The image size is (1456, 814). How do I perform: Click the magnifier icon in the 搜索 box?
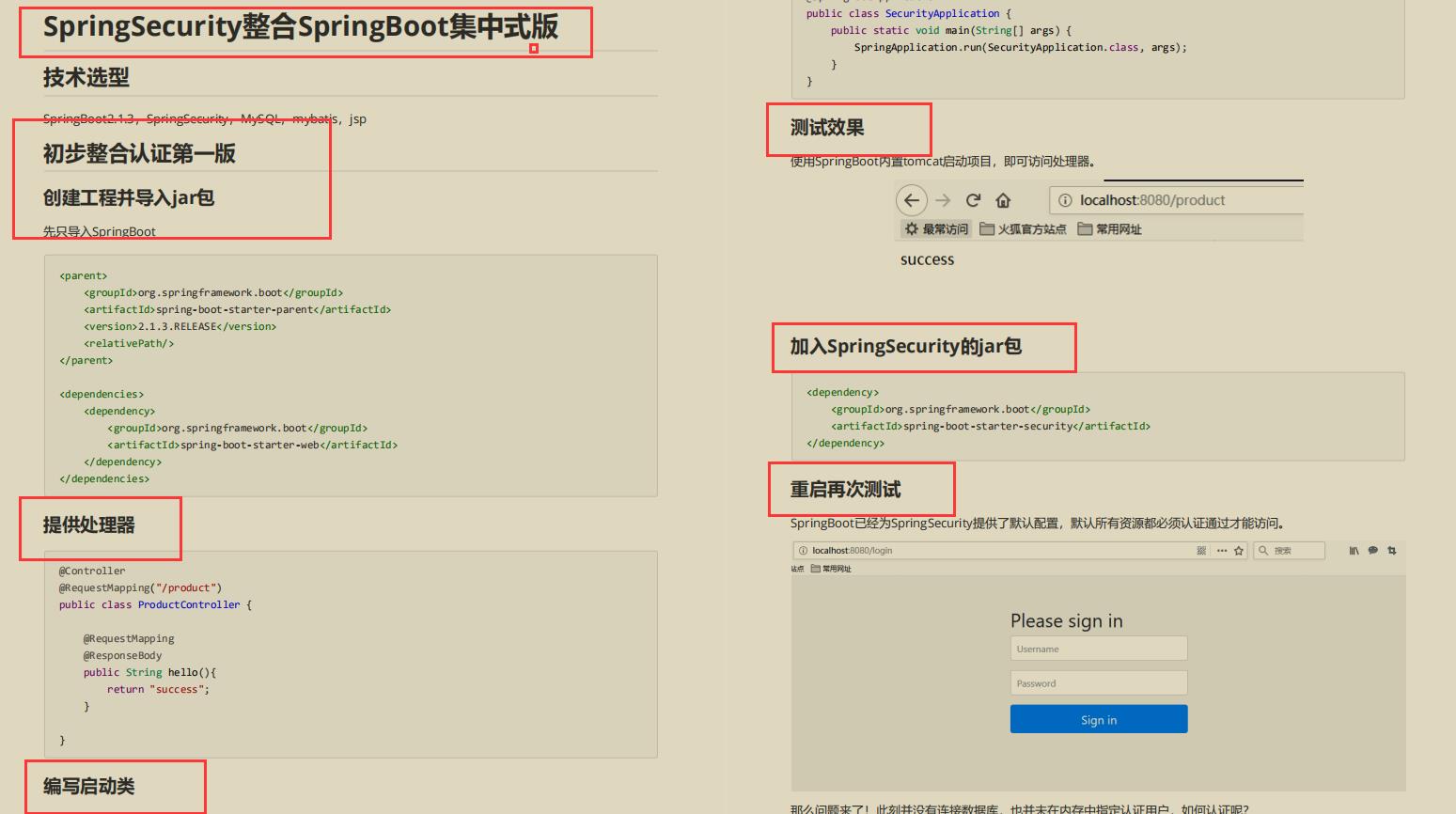(x=1263, y=551)
